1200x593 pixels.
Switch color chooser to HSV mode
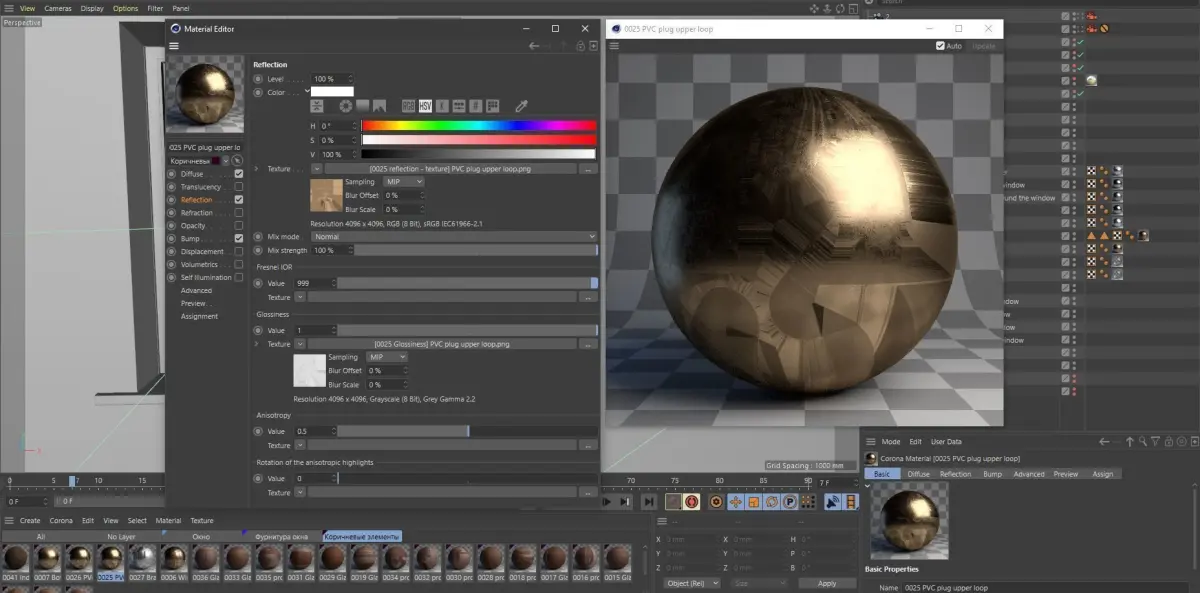(x=425, y=105)
